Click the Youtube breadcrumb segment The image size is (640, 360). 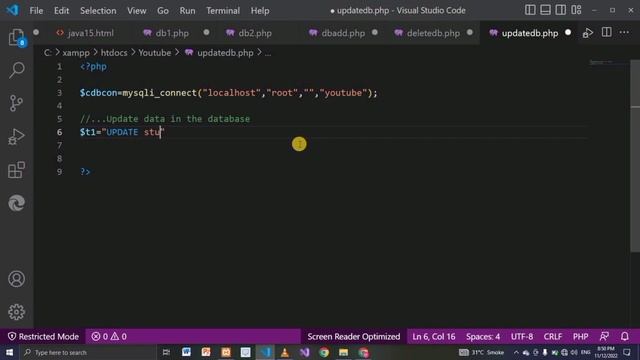pos(155,53)
